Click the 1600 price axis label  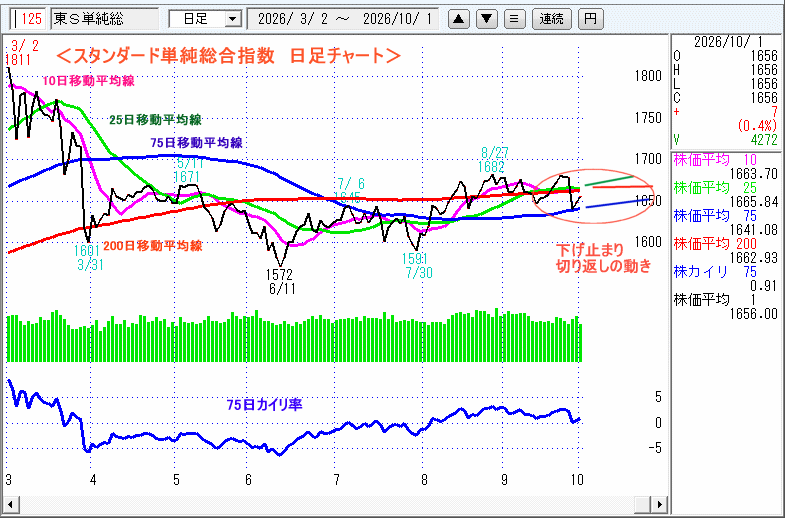coord(648,242)
